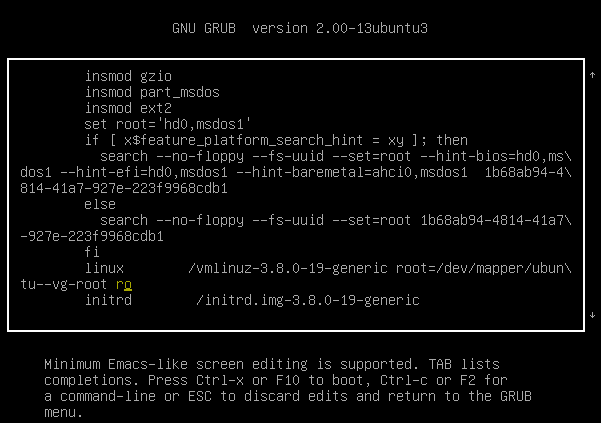The height and width of the screenshot is (423, 601).
Task: Click the 814-41a7-927e-223f9968cdb1 UUID continuation line
Action: 124,188
